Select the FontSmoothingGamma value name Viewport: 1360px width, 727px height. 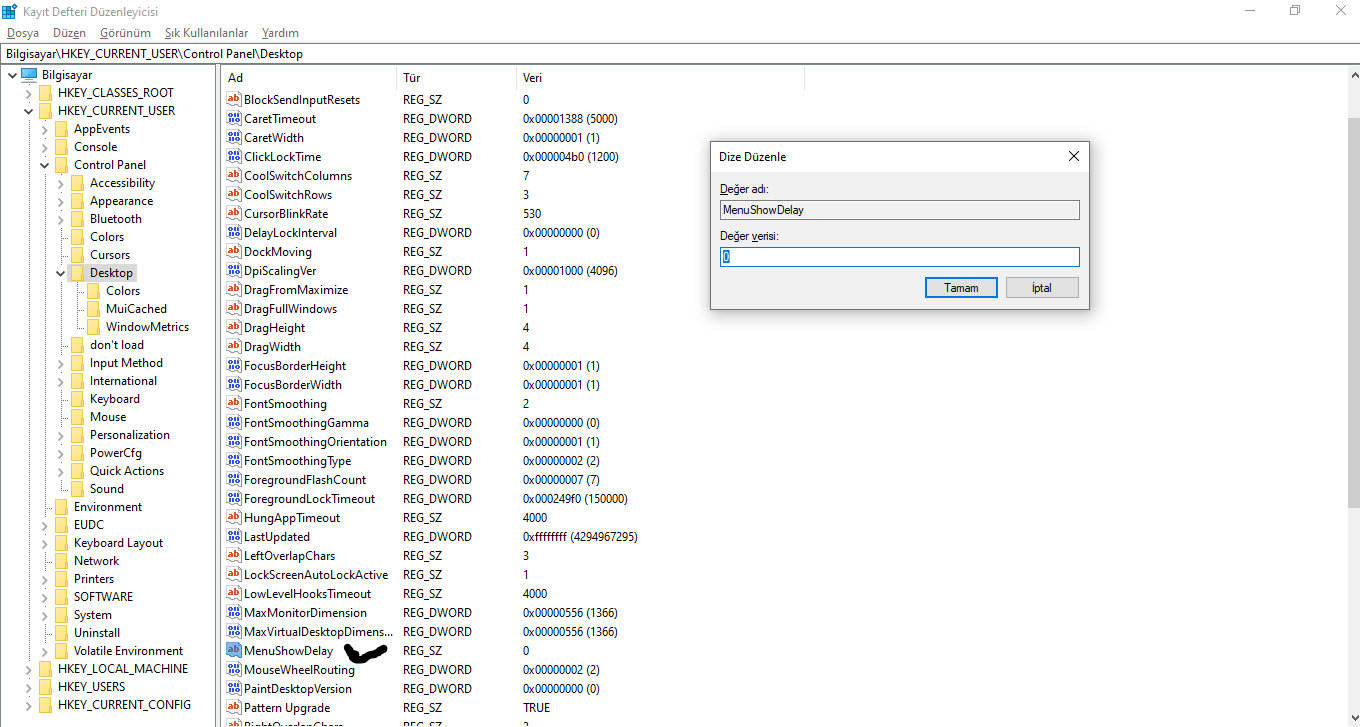point(306,423)
